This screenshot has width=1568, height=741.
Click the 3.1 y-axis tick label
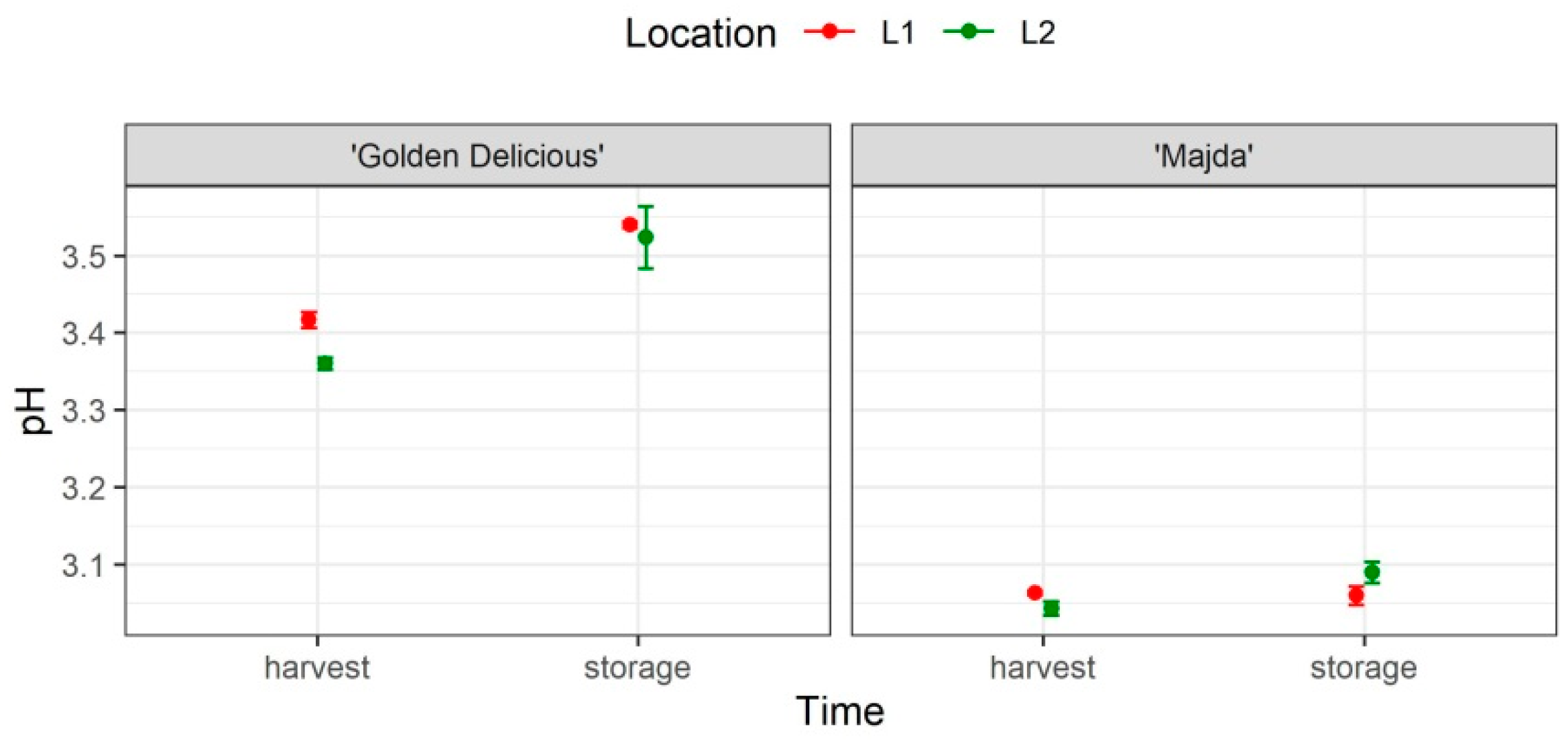click(84, 565)
